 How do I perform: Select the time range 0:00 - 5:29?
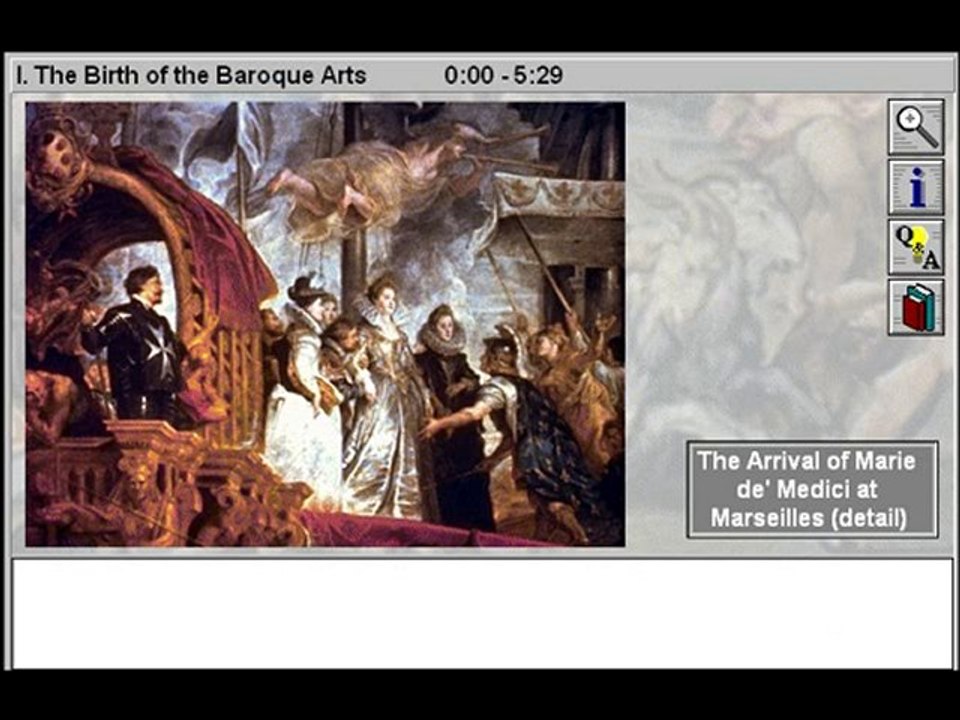tap(503, 75)
